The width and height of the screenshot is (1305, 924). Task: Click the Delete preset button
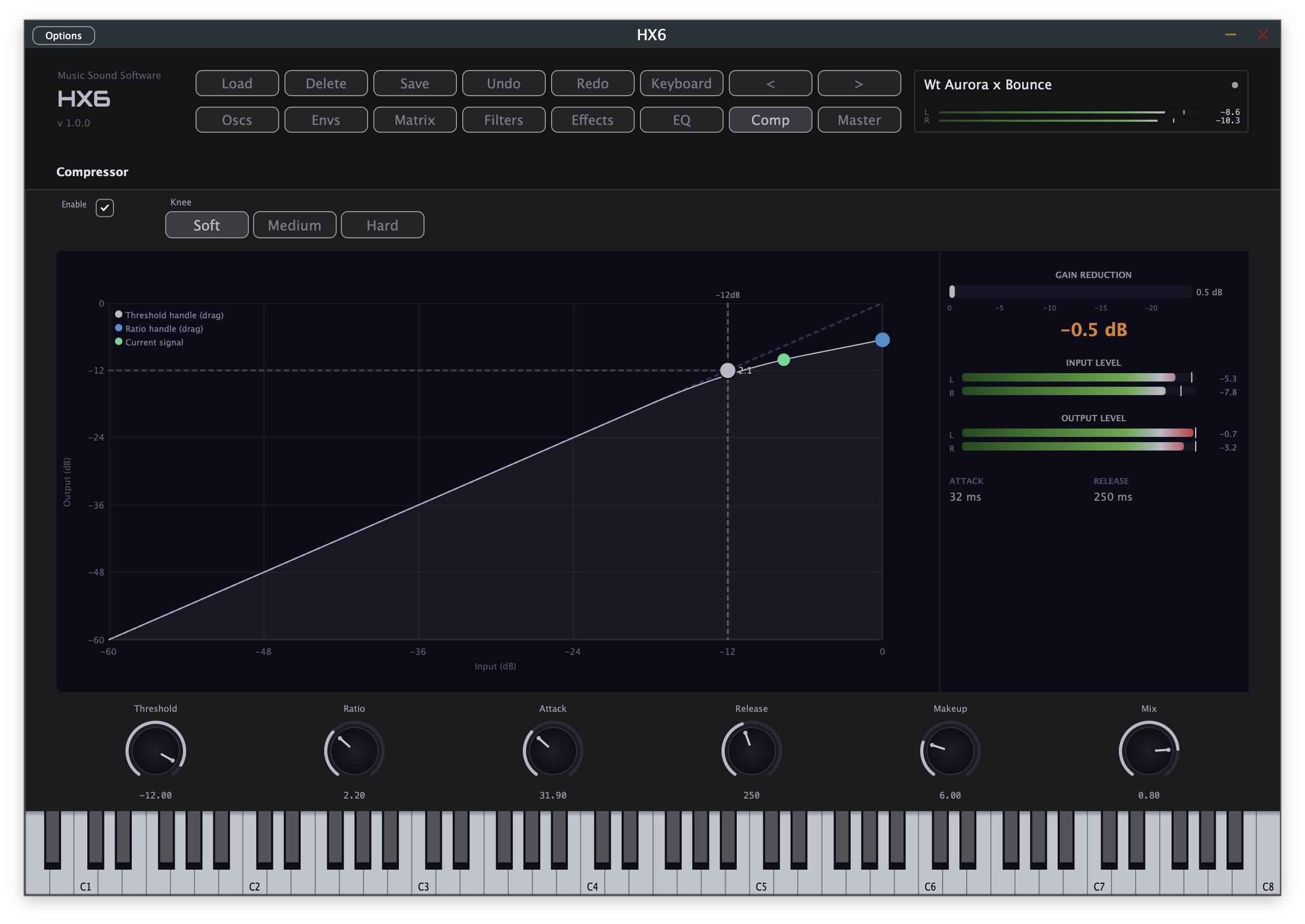(326, 84)
